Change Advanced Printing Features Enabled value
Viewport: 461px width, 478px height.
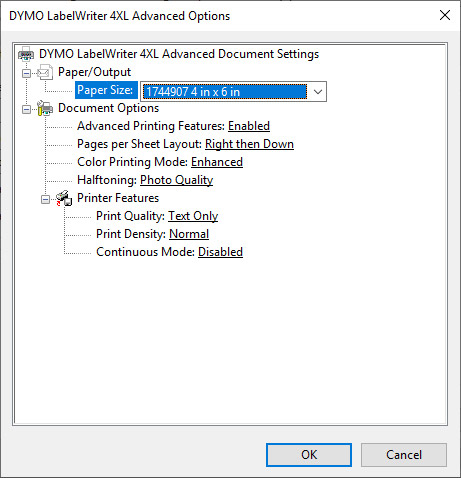pyautogui.click(x=249, y=126)
